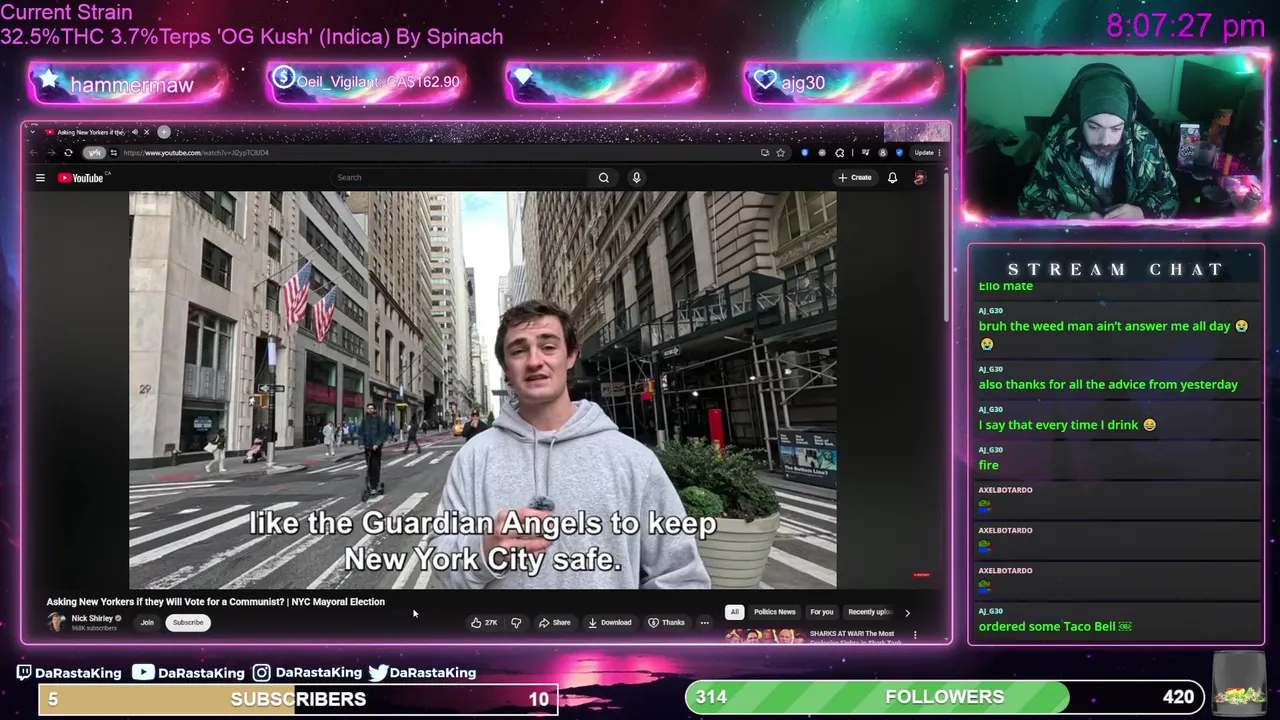Viewport: 1280px width, 720px height.
Task: Go to the YouTube home logo
Action: (x=81, y=178)
